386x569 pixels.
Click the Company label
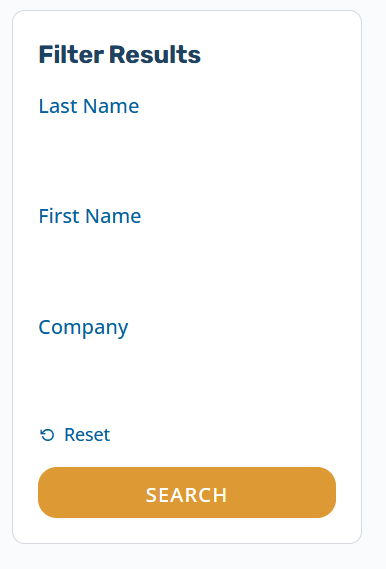pos(83,328)
